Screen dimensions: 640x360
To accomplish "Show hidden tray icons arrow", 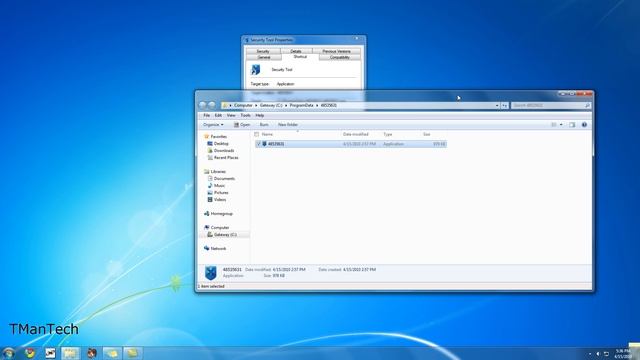I will 590,354.
